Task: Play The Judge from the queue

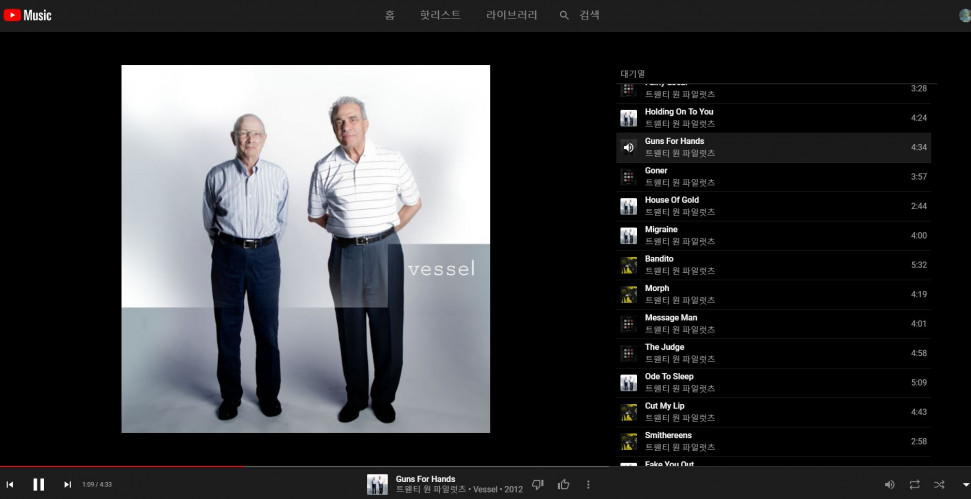Action: pyautogui.click(x=773, y=353)
